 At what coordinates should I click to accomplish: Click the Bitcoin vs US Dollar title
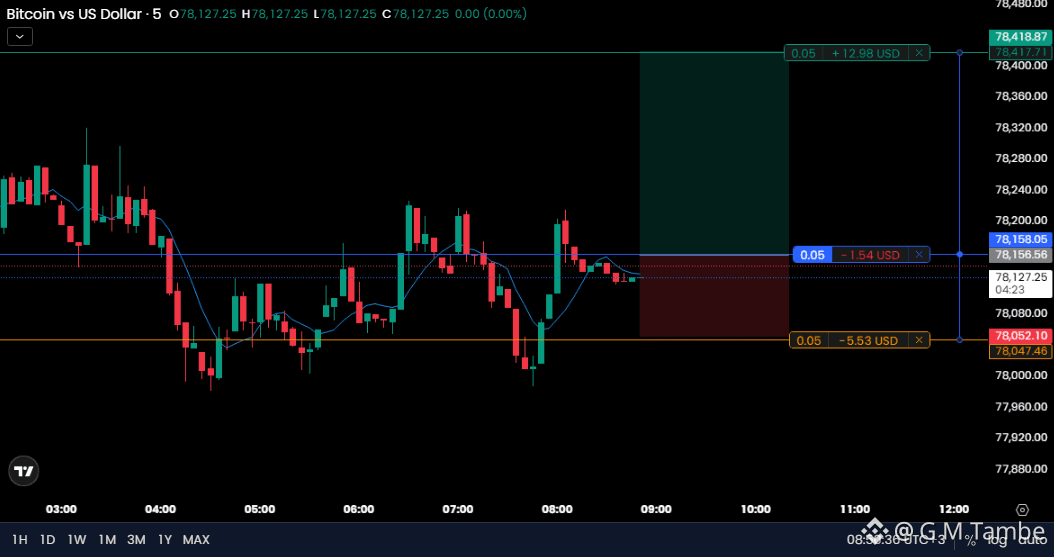coord(73,13)
